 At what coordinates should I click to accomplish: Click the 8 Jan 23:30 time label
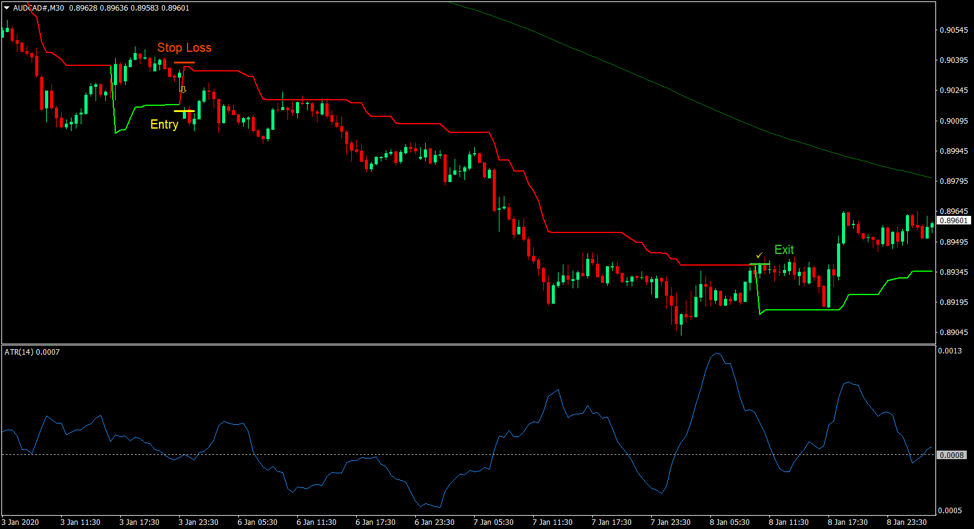(x=908, y=522)
